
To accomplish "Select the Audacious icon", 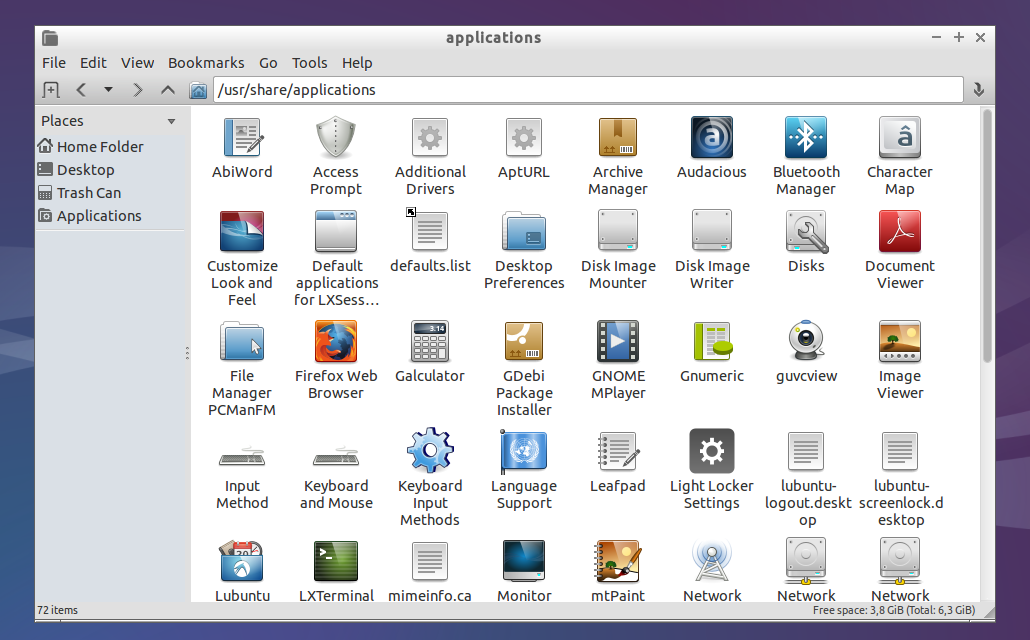I will (712, 137).
